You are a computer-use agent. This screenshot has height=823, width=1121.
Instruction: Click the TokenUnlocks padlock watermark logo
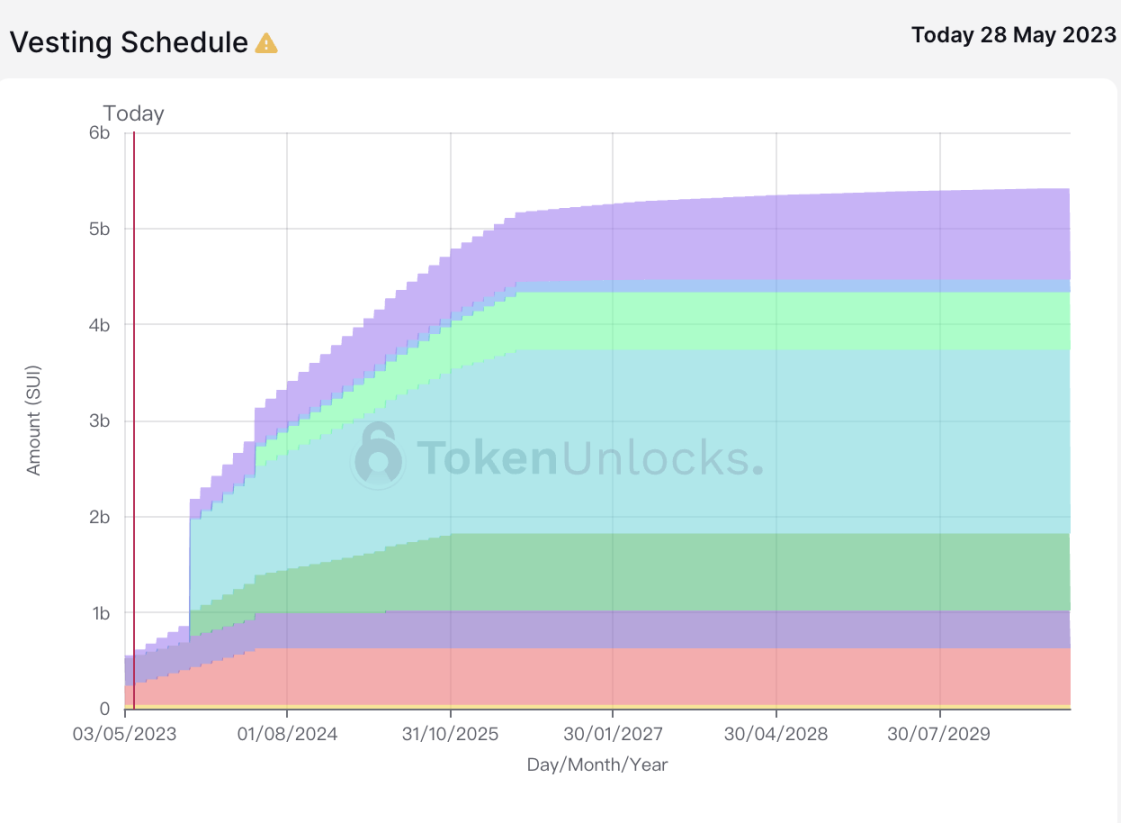[x=378, y=455]
